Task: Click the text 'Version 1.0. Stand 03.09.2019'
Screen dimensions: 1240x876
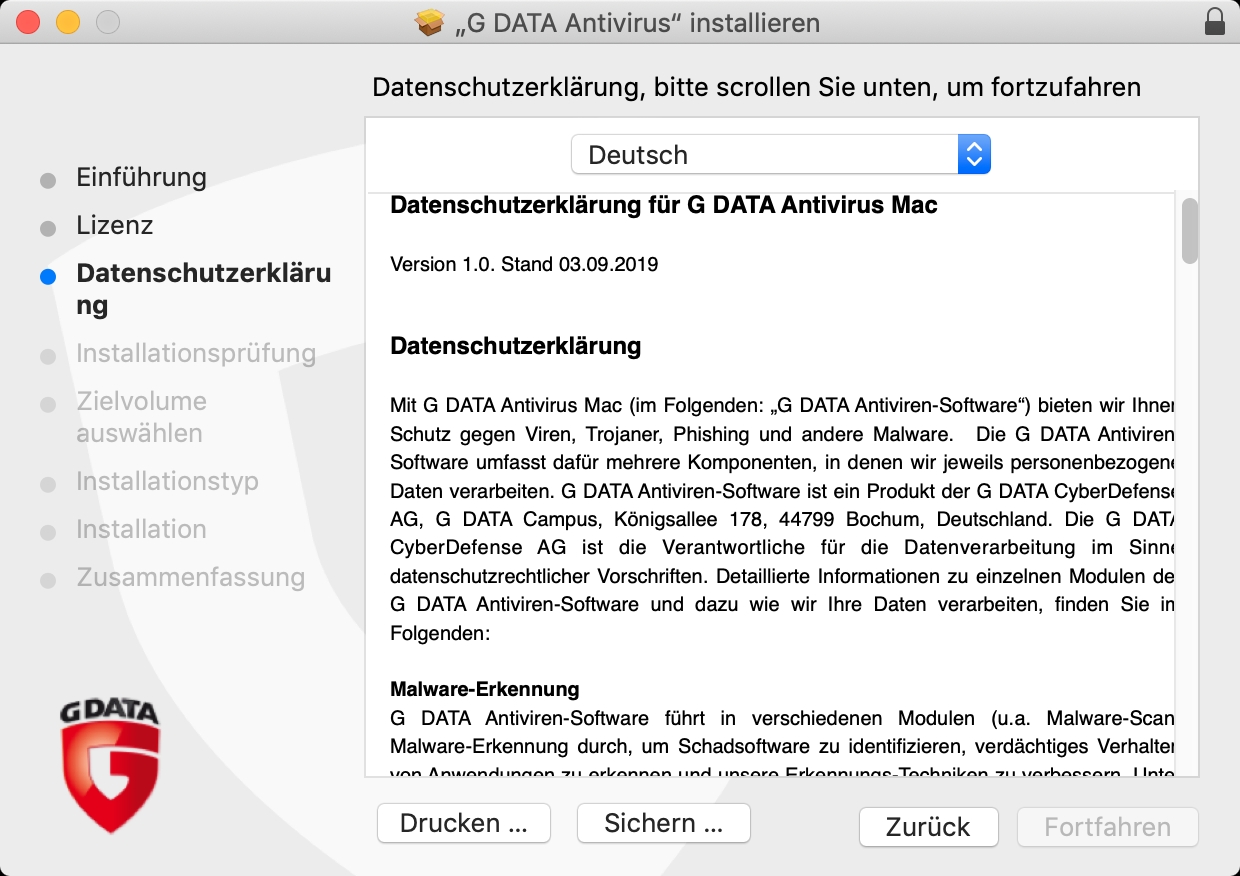Action: (524, 265)
